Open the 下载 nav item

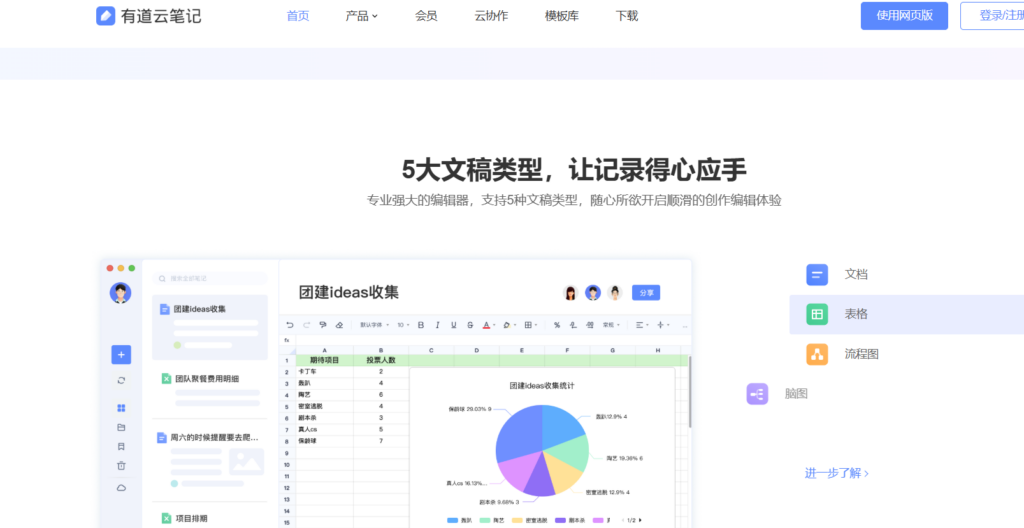[x=626, y=16]
